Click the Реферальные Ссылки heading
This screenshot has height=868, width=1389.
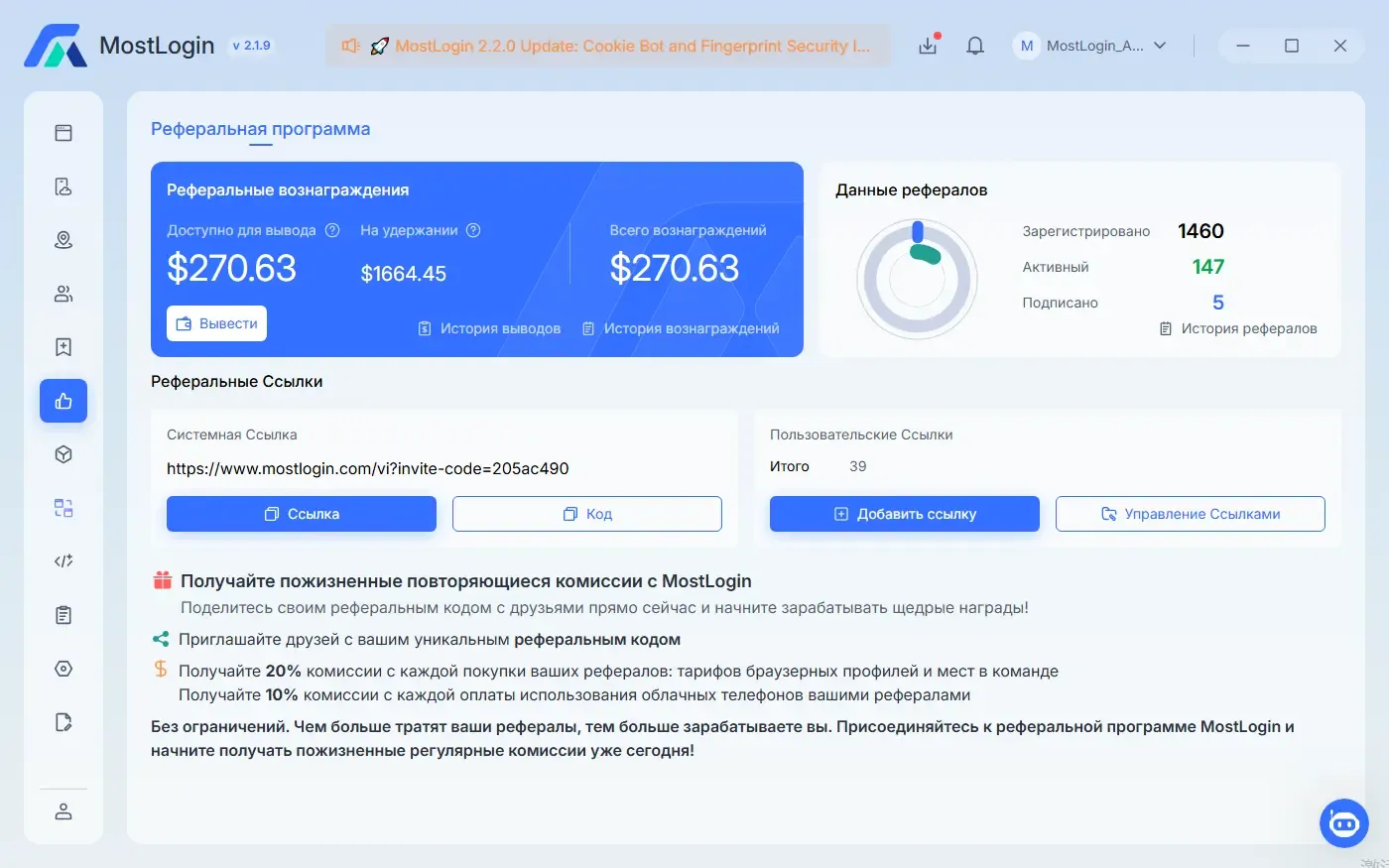pos(237,382)
